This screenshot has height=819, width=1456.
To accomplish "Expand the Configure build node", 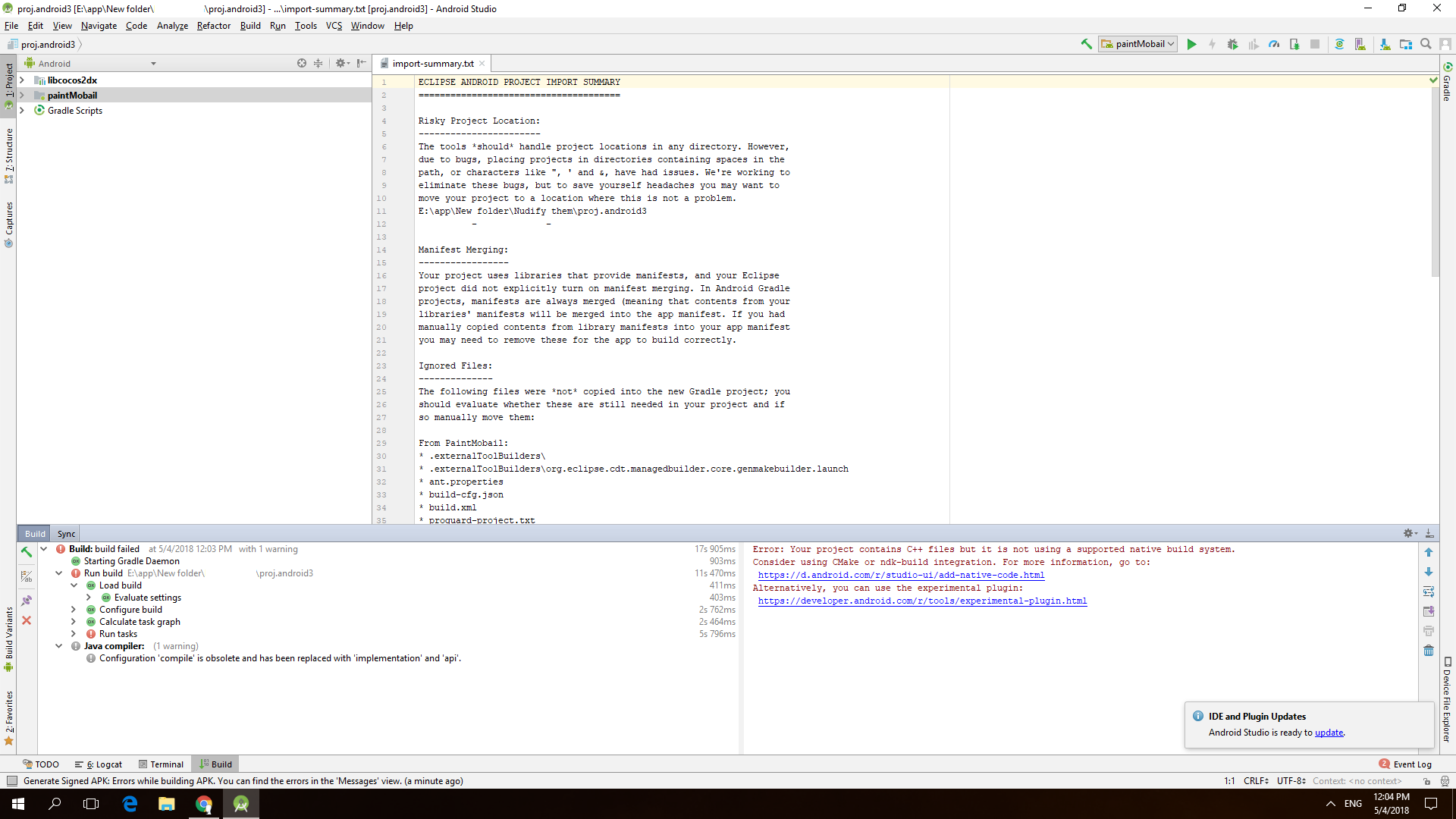I will [x=74, y=610].
